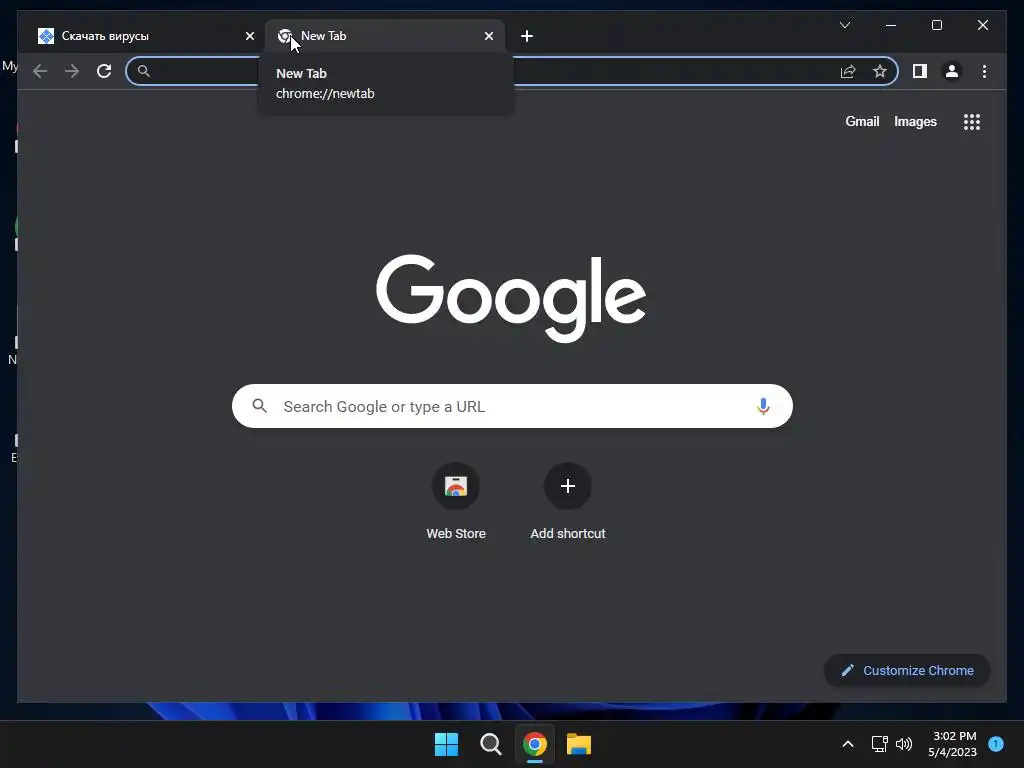Screen dimensions: 1024x768
Task: Close the Скачать вирусы tab
Action: (249, 36)
